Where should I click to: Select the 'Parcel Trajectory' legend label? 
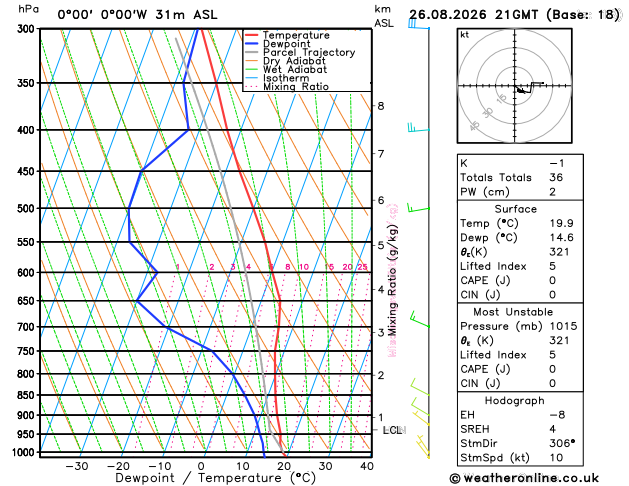pyautogui.click(x=309, y=53)
